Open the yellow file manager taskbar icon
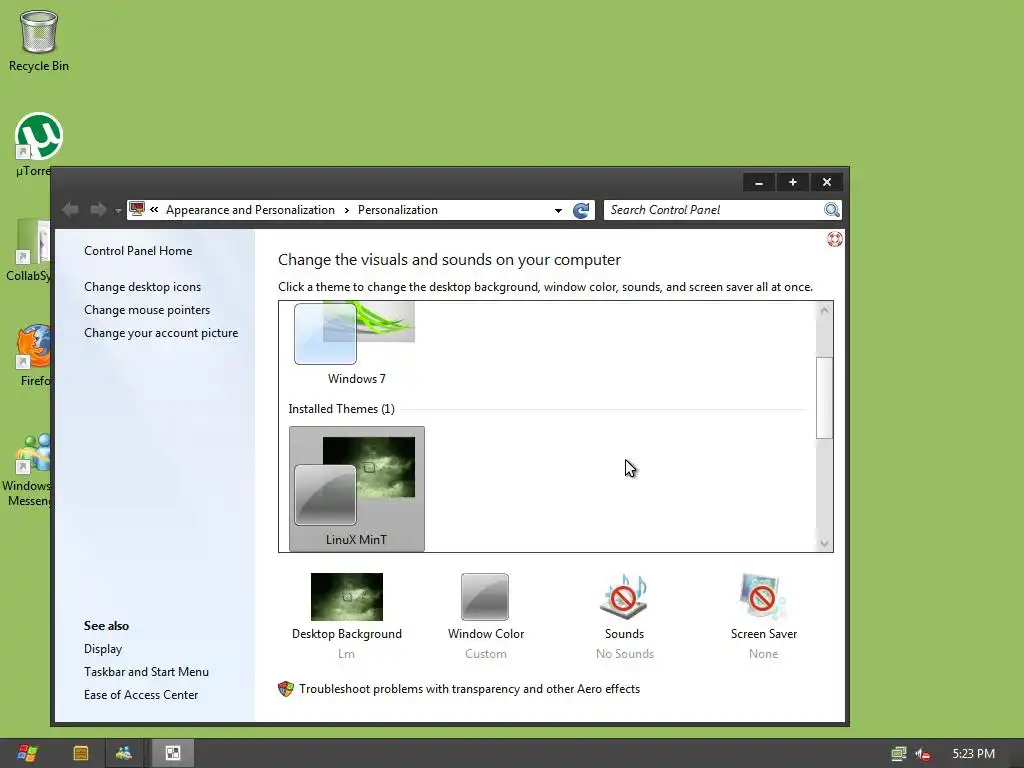Screen dimensions: 1024x768 click(81, 753)
